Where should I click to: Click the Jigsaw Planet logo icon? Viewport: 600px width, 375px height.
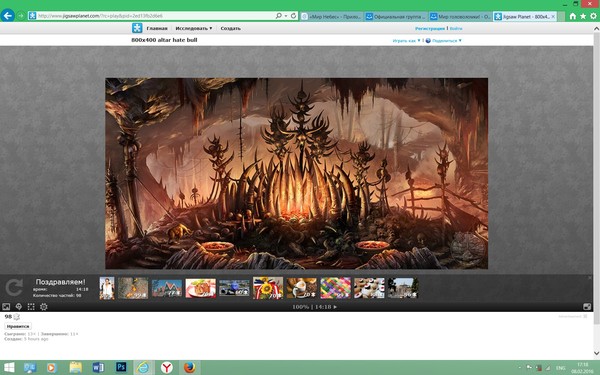point(137,28)
